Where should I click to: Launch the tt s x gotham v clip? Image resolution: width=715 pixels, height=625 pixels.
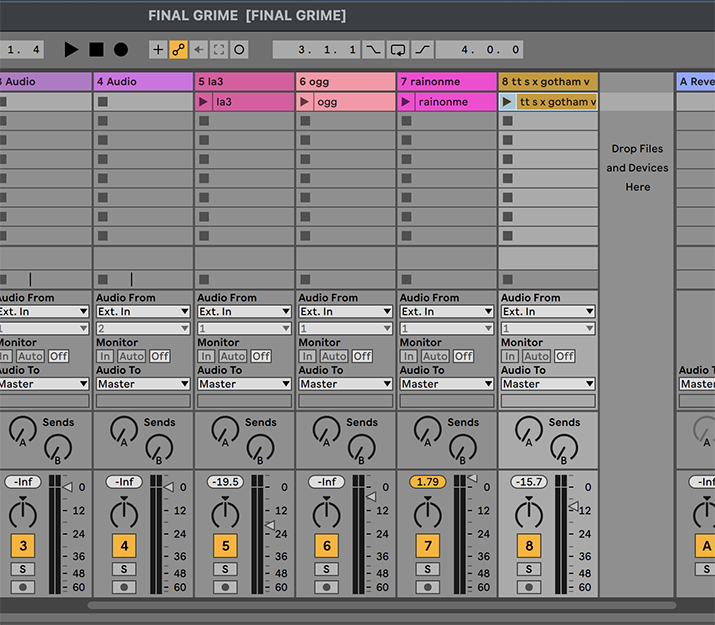tap(507, 102)
